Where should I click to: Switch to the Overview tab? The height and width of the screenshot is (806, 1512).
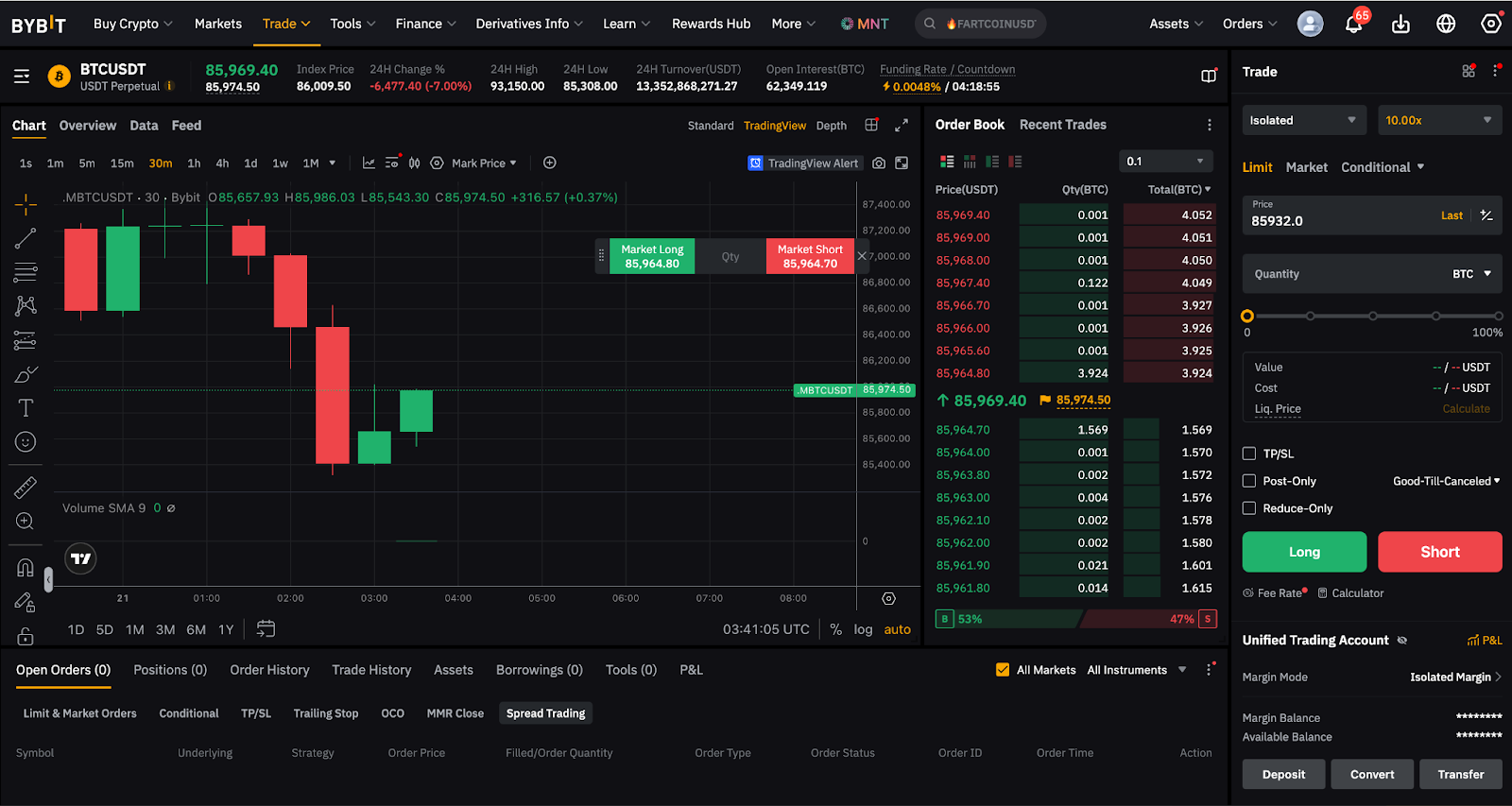coord(88,126)
